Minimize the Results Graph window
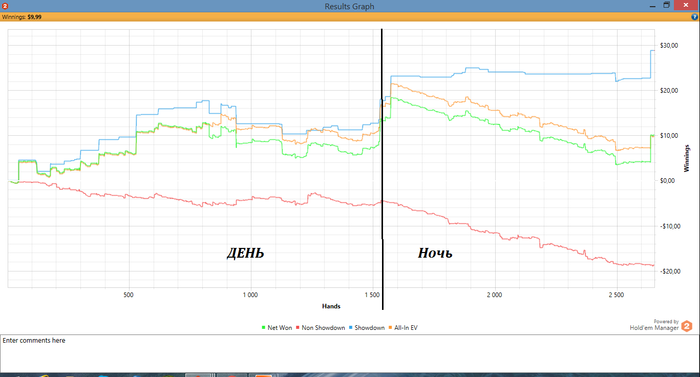Image resolution: width=700 pixels, height=377 pixels. click(x=653, y=6)
